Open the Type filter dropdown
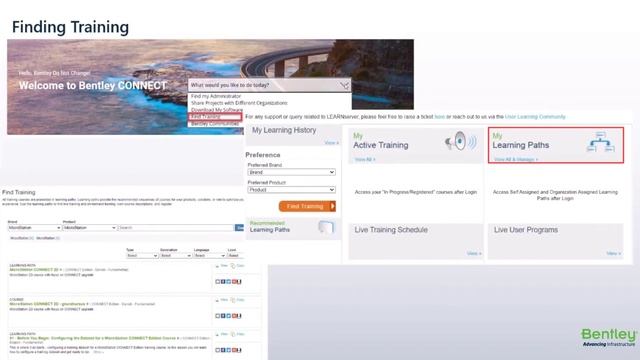This screenshot has width=640, height=360. [142, 256]
